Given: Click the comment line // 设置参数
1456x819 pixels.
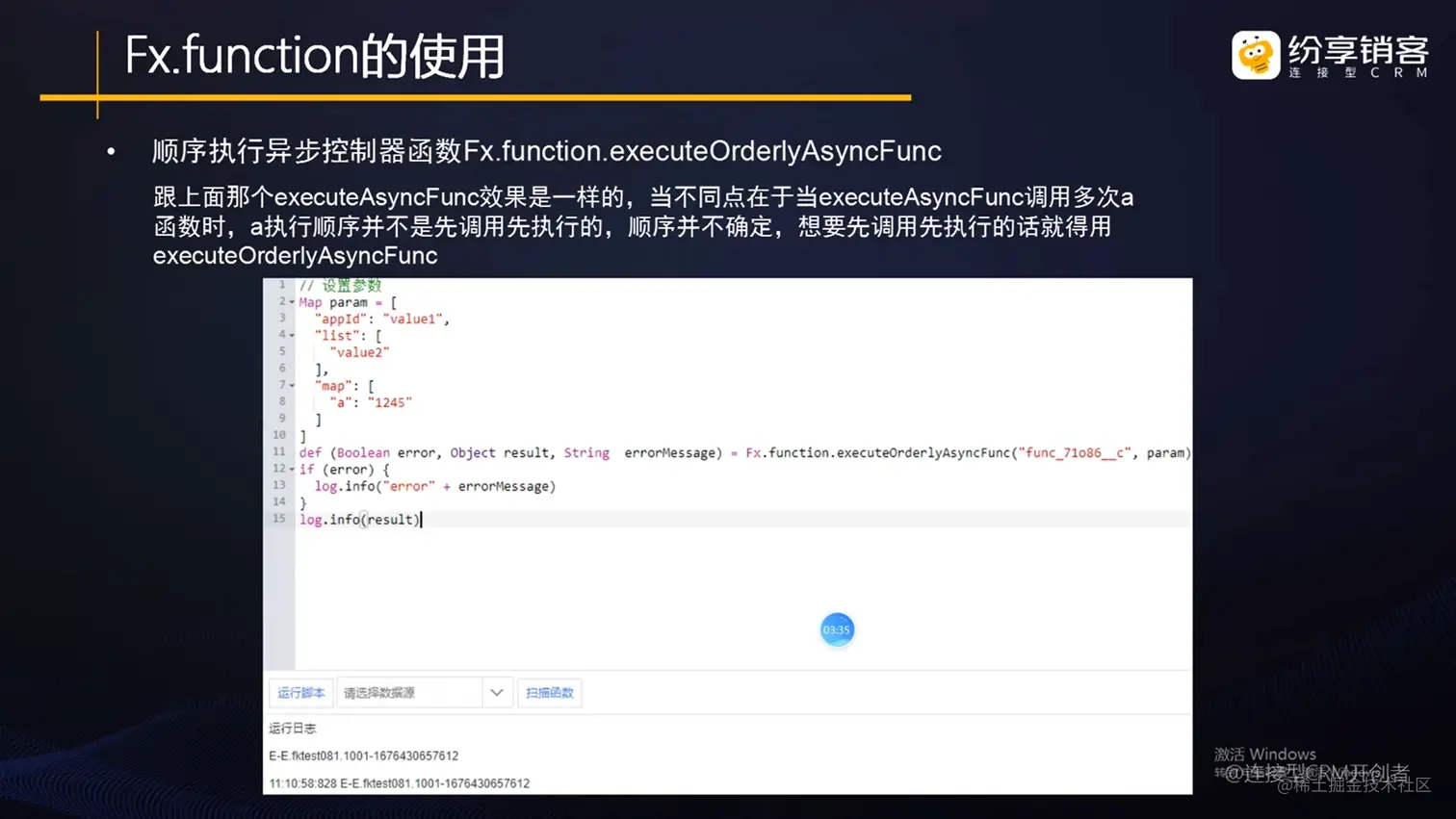Looking at the screenshot, I should [x=340, y=286].
